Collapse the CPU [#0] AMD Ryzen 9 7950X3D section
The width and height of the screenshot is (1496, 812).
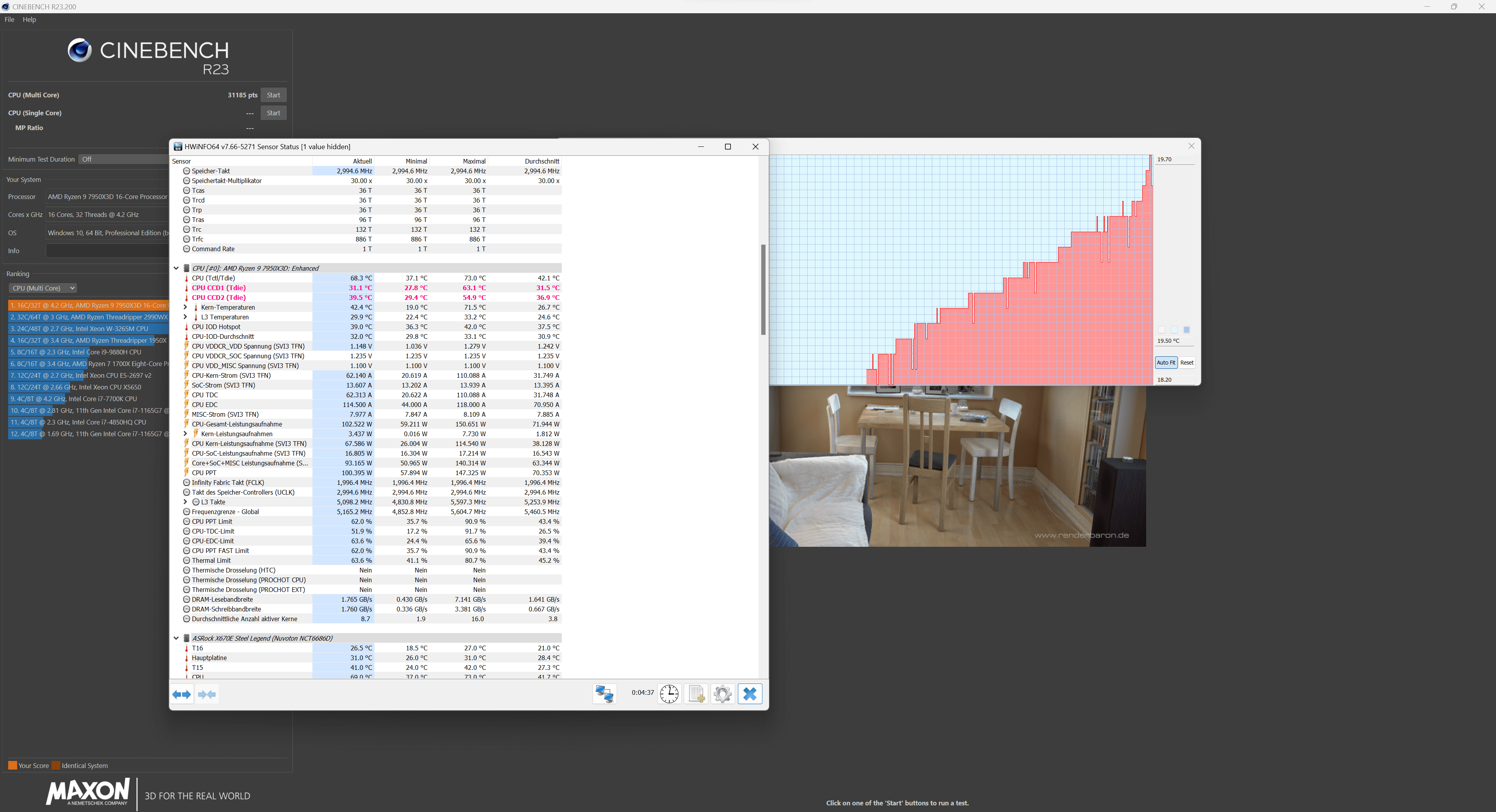point(176,268)
